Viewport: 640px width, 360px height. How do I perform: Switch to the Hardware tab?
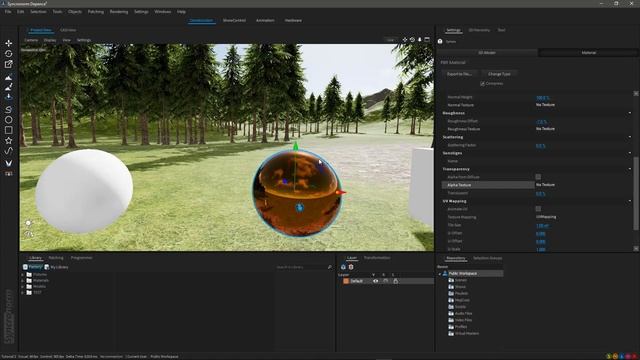point(293,20)
